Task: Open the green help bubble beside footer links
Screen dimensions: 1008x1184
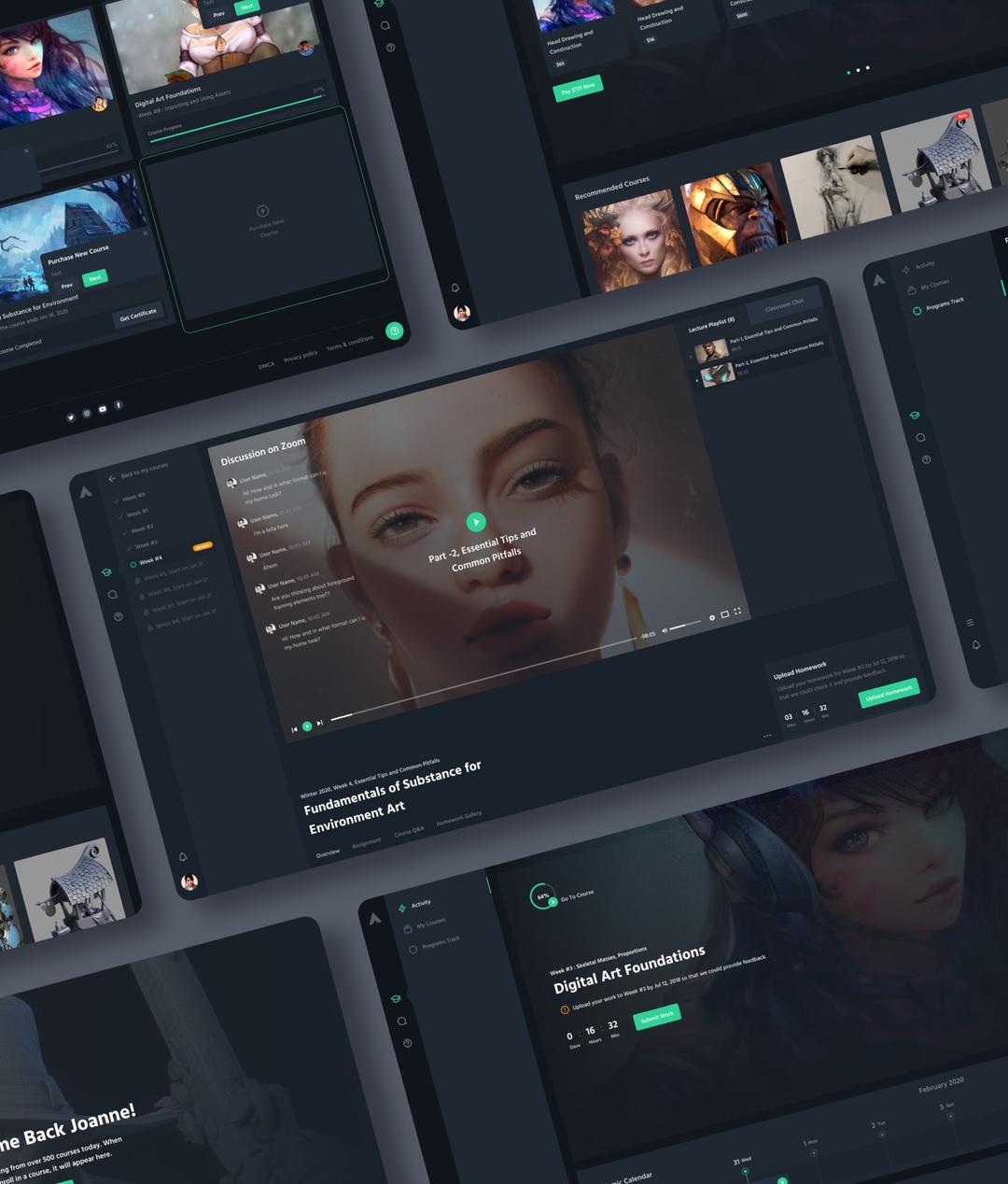Action: pyautogui.click(x=395, y=331)
